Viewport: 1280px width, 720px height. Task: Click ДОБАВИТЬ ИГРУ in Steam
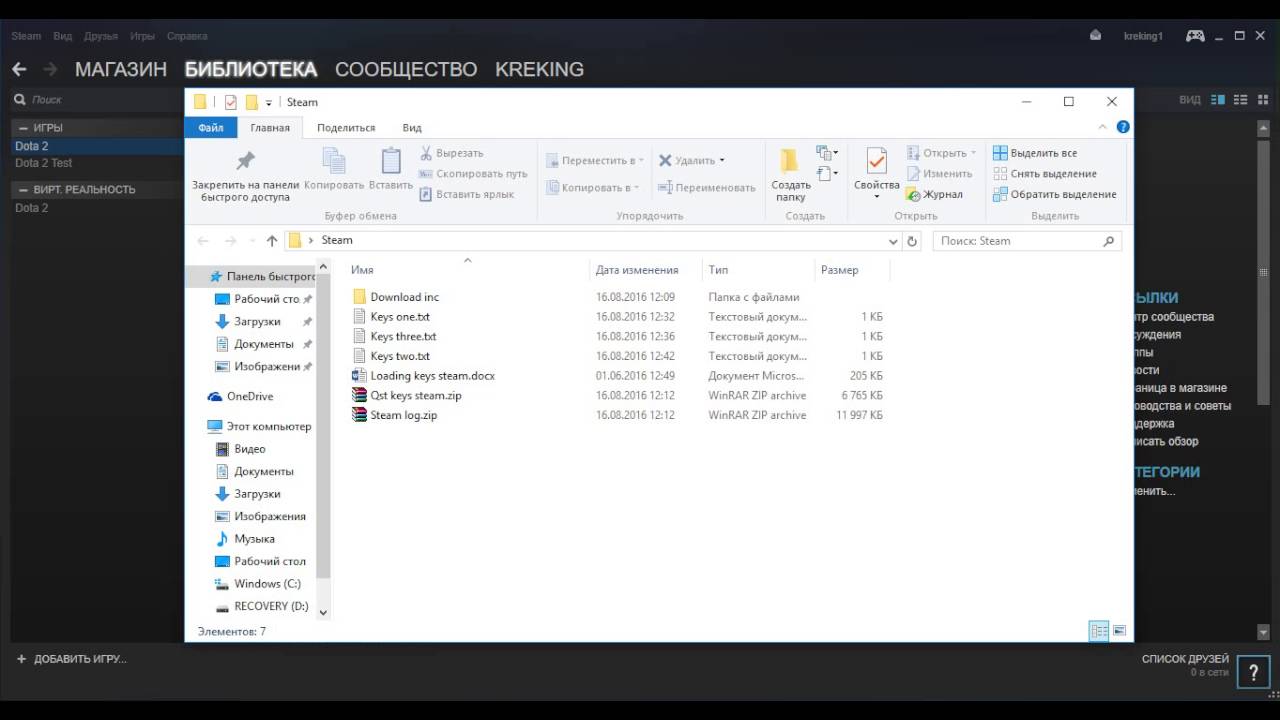click(x=72, y=659)
